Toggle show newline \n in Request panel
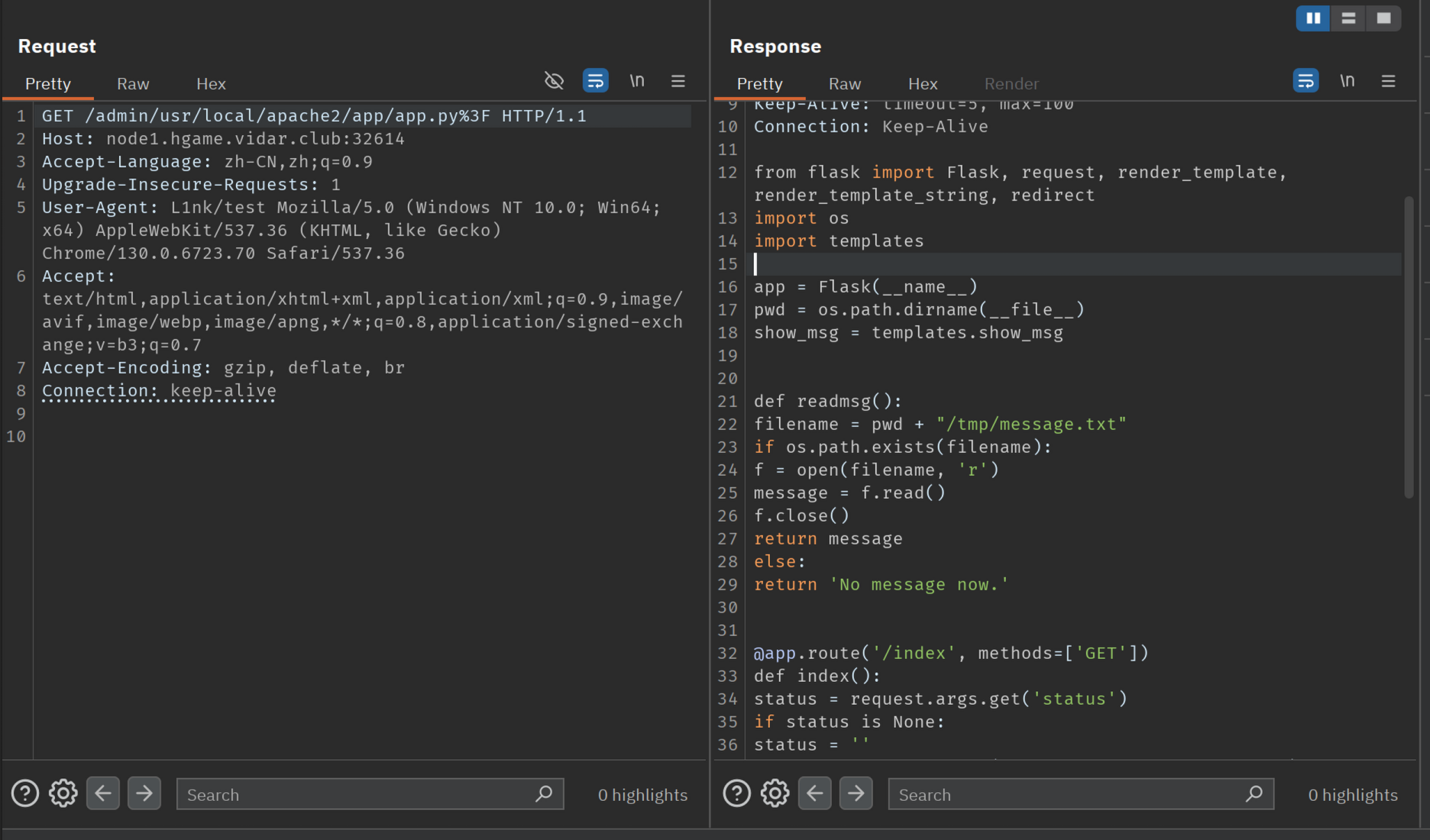 (x=637, y=81)
